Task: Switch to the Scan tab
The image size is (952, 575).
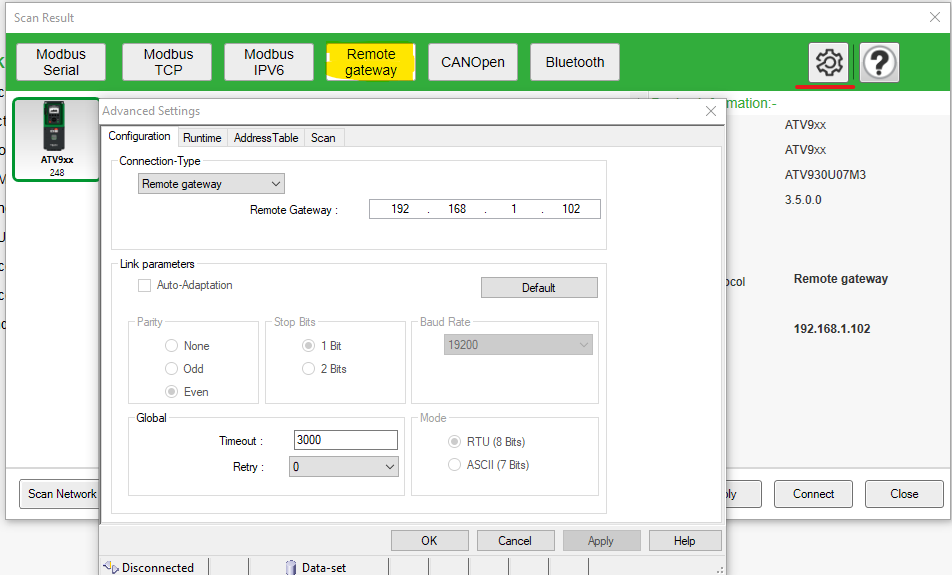Action: tap(323, 138)
